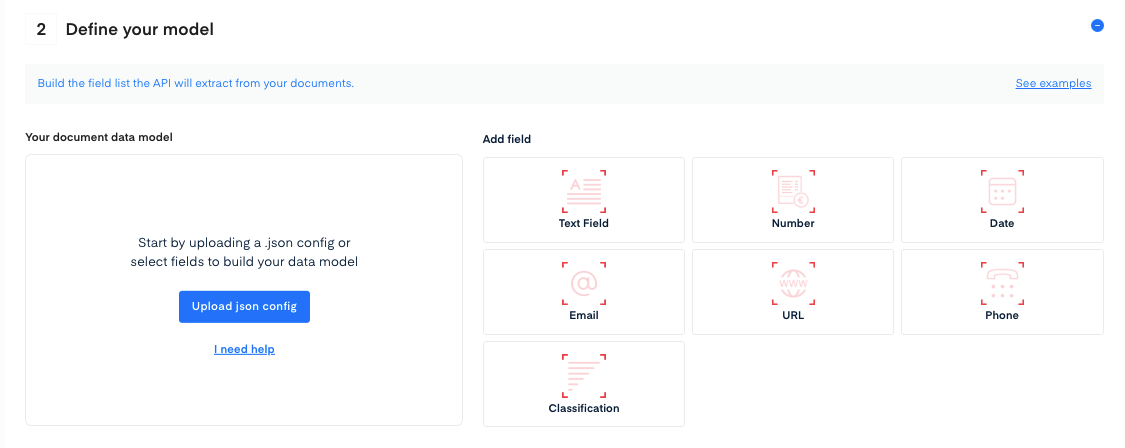Click the Date card label
This screenshot has width=1125, height=448.
pos(1002,223)
